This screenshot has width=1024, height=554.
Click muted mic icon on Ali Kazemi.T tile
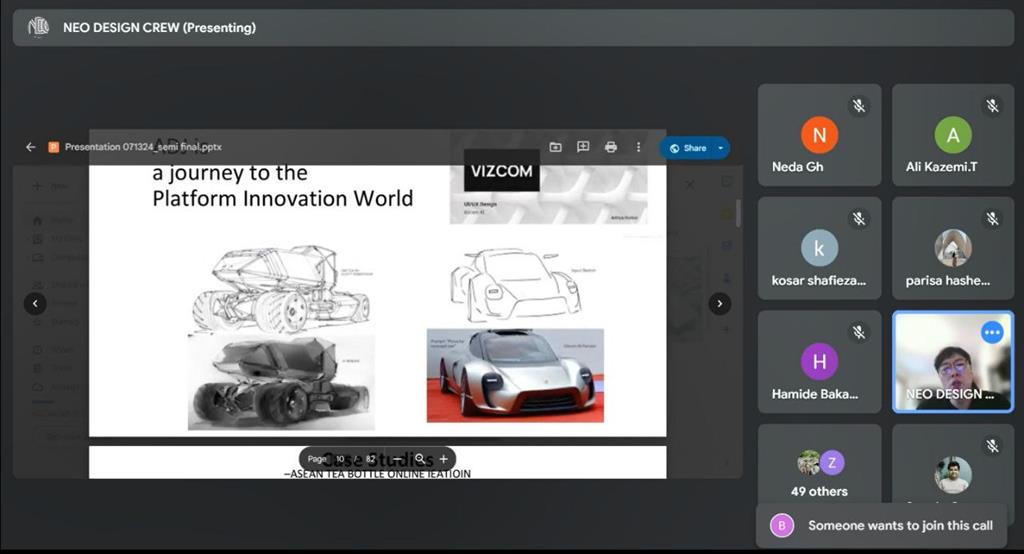tap(993, 106)
